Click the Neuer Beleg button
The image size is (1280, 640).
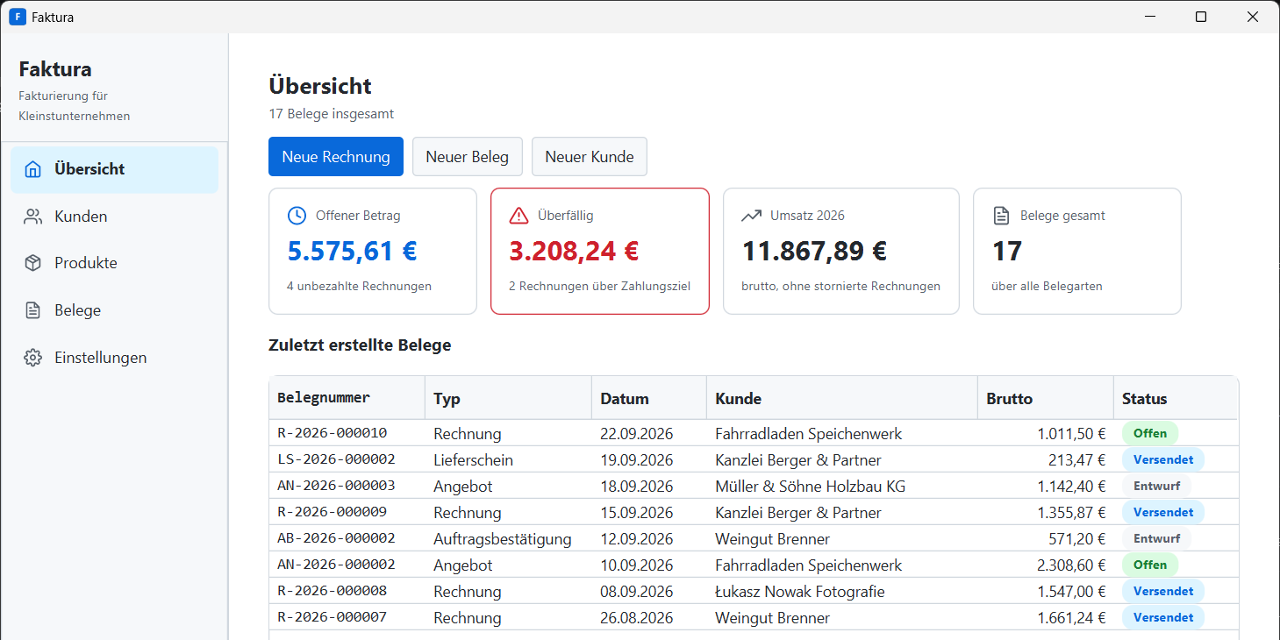pyautogui.click(x=467, y=157)
